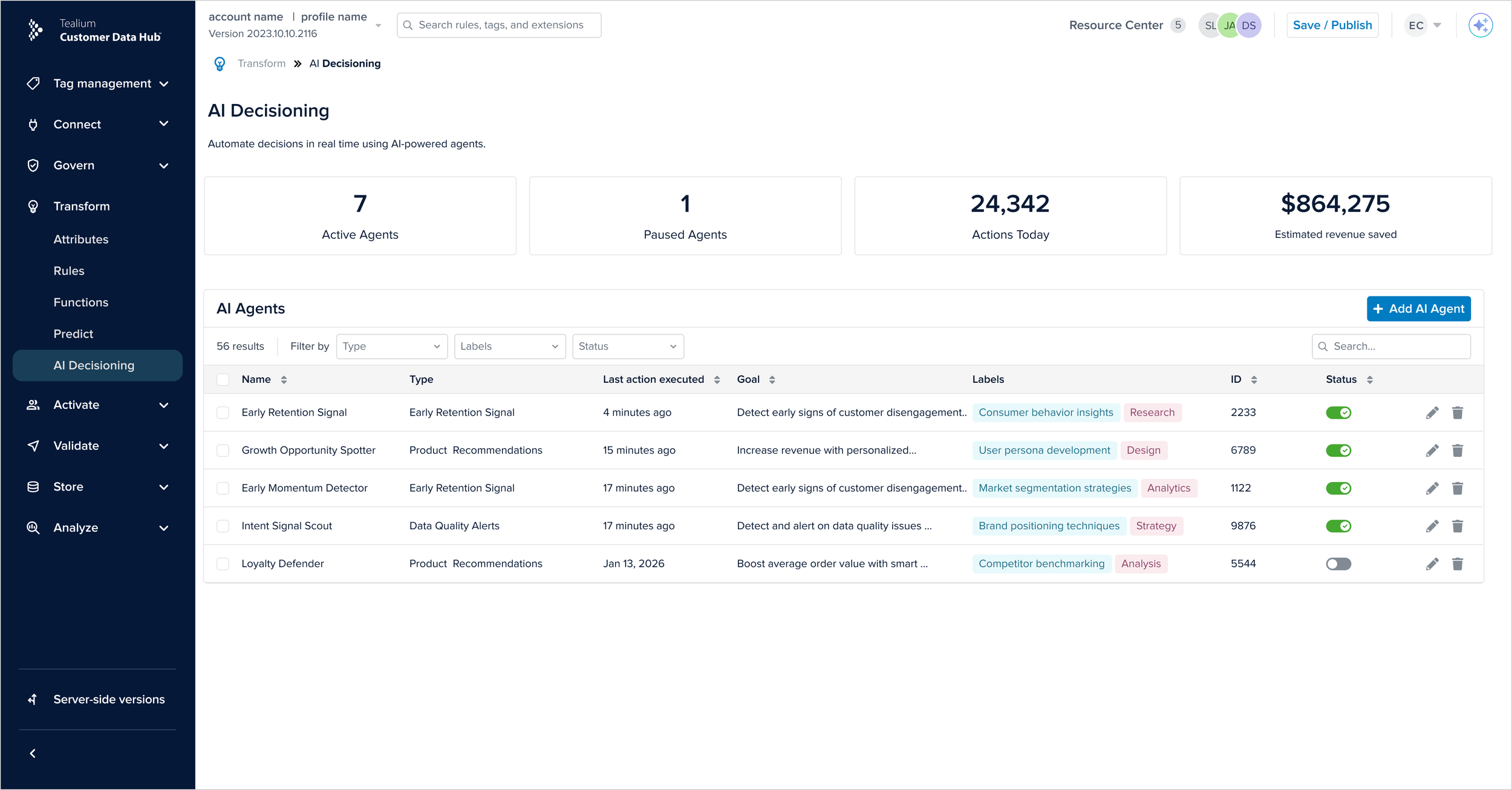Open the Type filter dropdown

pyautogui.click(x=391, y=347)
